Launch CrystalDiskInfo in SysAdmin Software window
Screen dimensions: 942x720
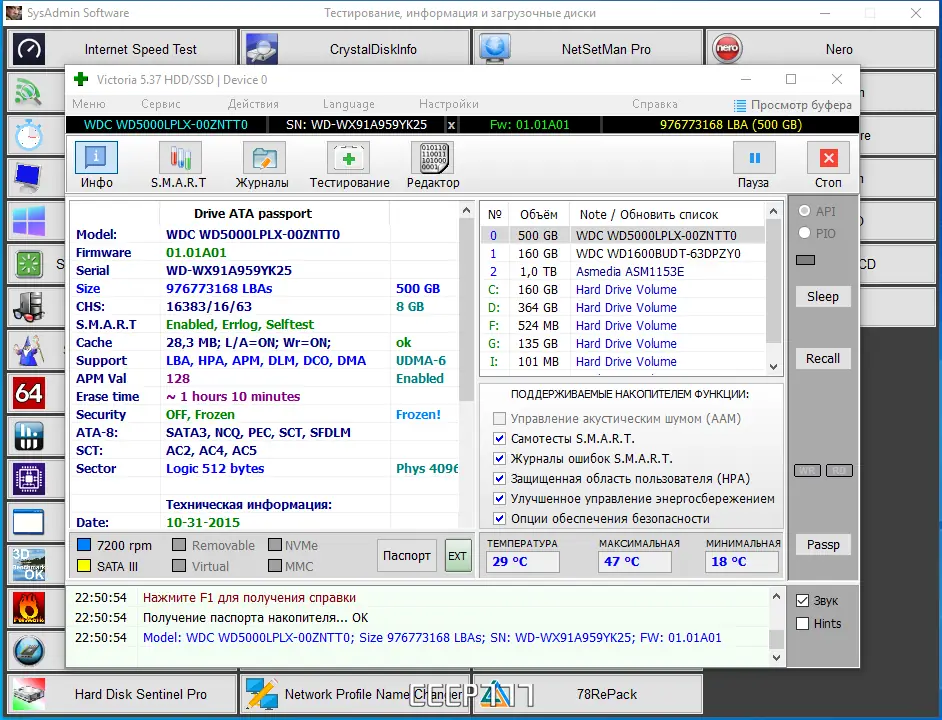click(x=354, y=49)
